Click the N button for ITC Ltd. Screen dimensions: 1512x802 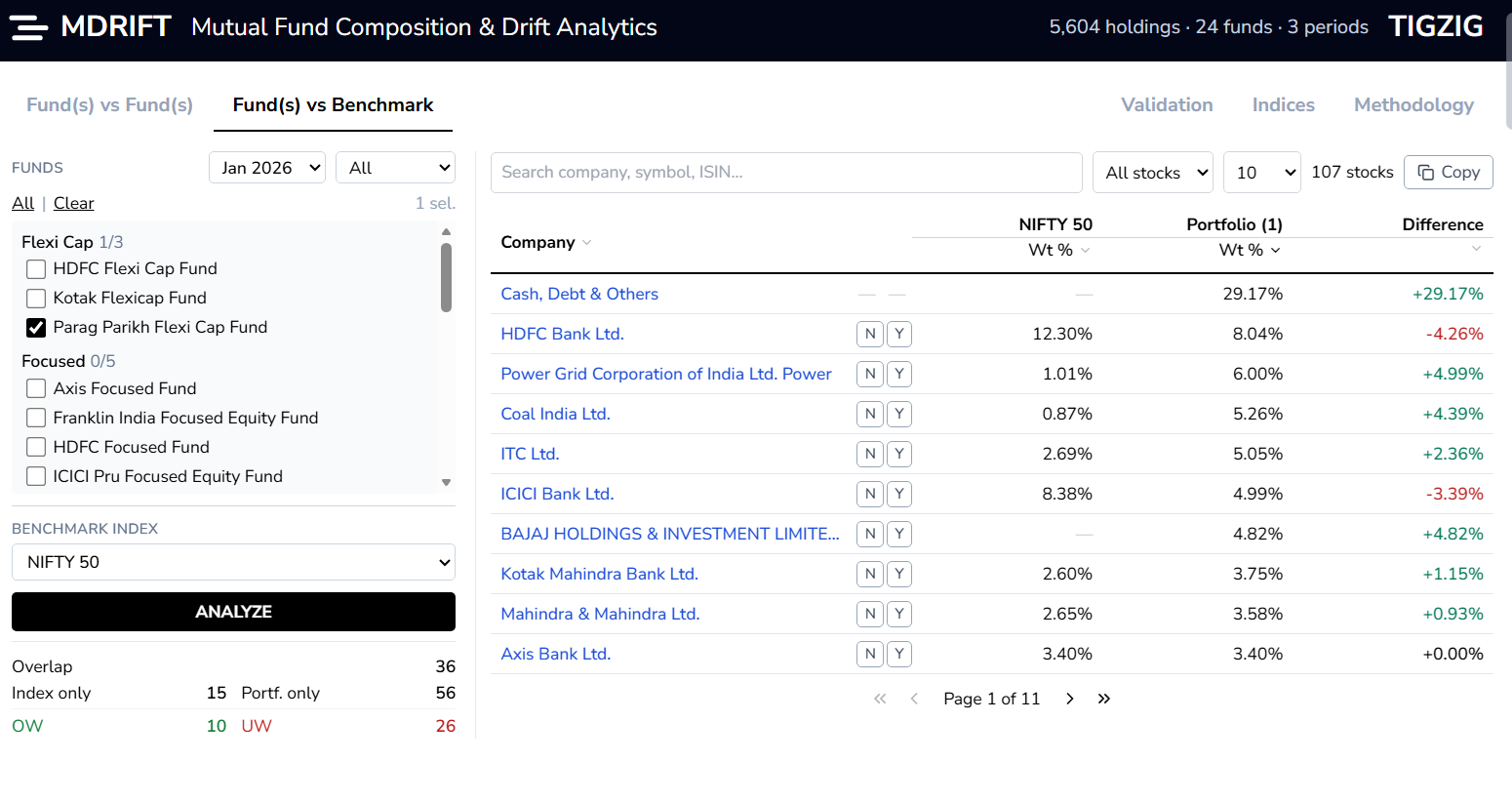coord(870,454)
